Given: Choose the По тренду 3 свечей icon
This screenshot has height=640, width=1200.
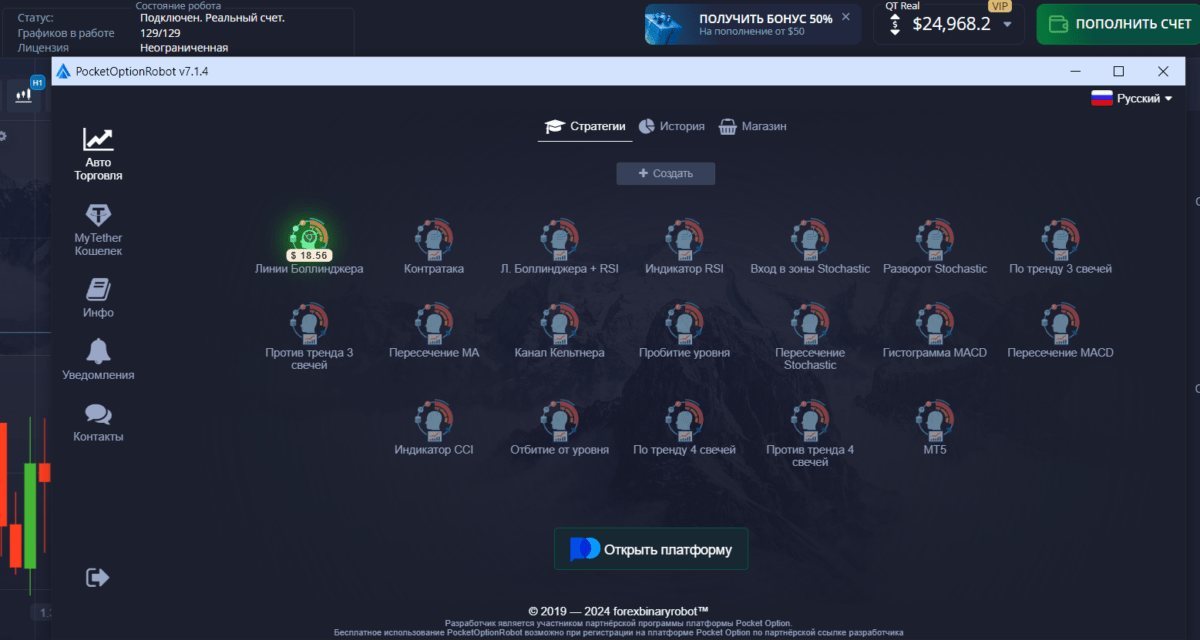Looking at the screenshot, I should pos(1060,240).
